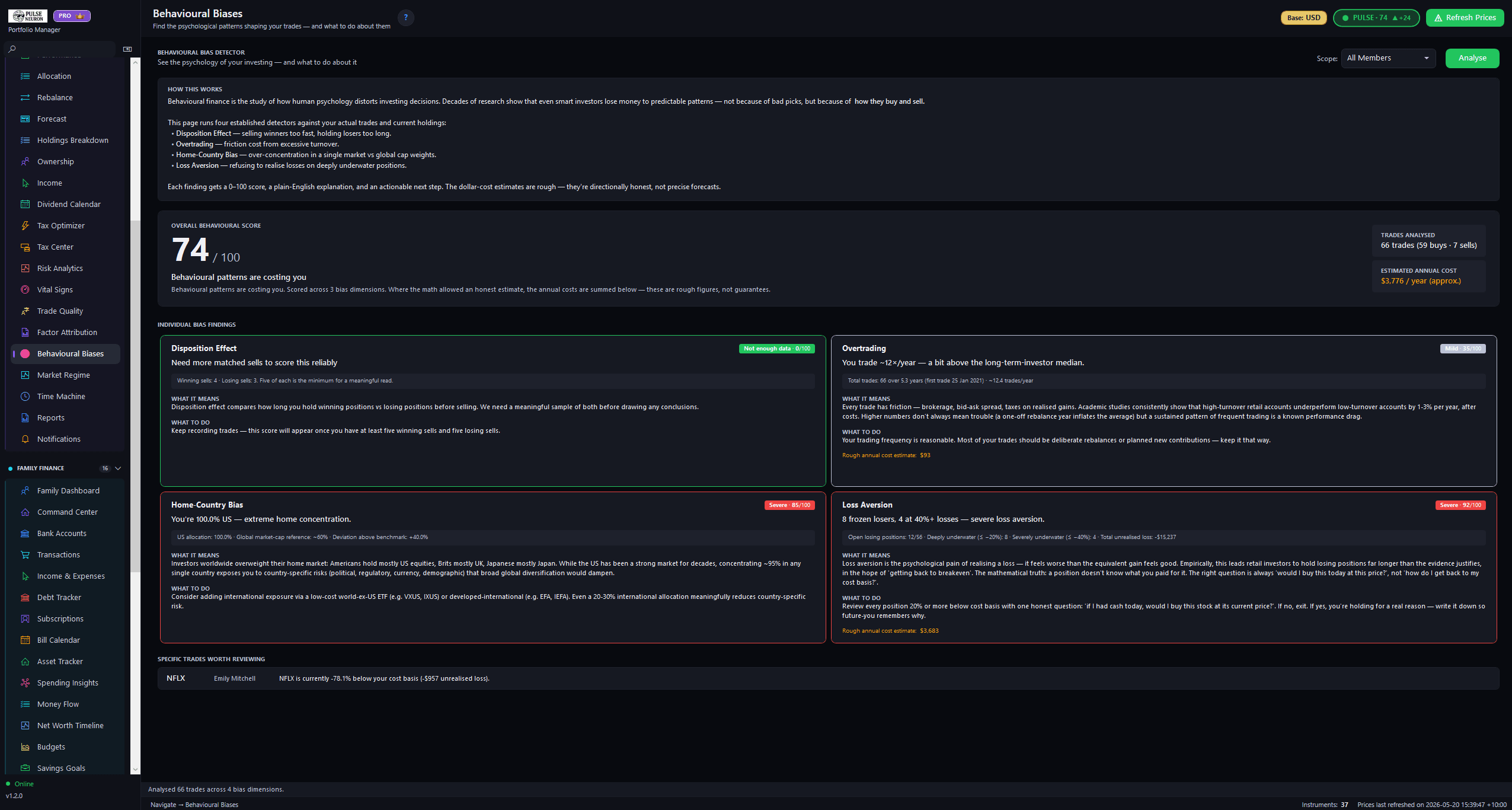Click the Time Machine clock icon

(x=25, y=396)
